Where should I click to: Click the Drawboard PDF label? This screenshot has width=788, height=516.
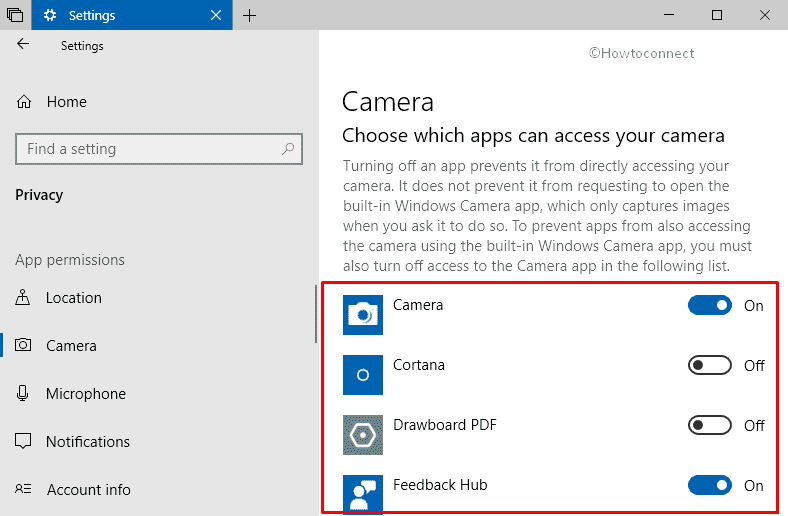point(445,425)
